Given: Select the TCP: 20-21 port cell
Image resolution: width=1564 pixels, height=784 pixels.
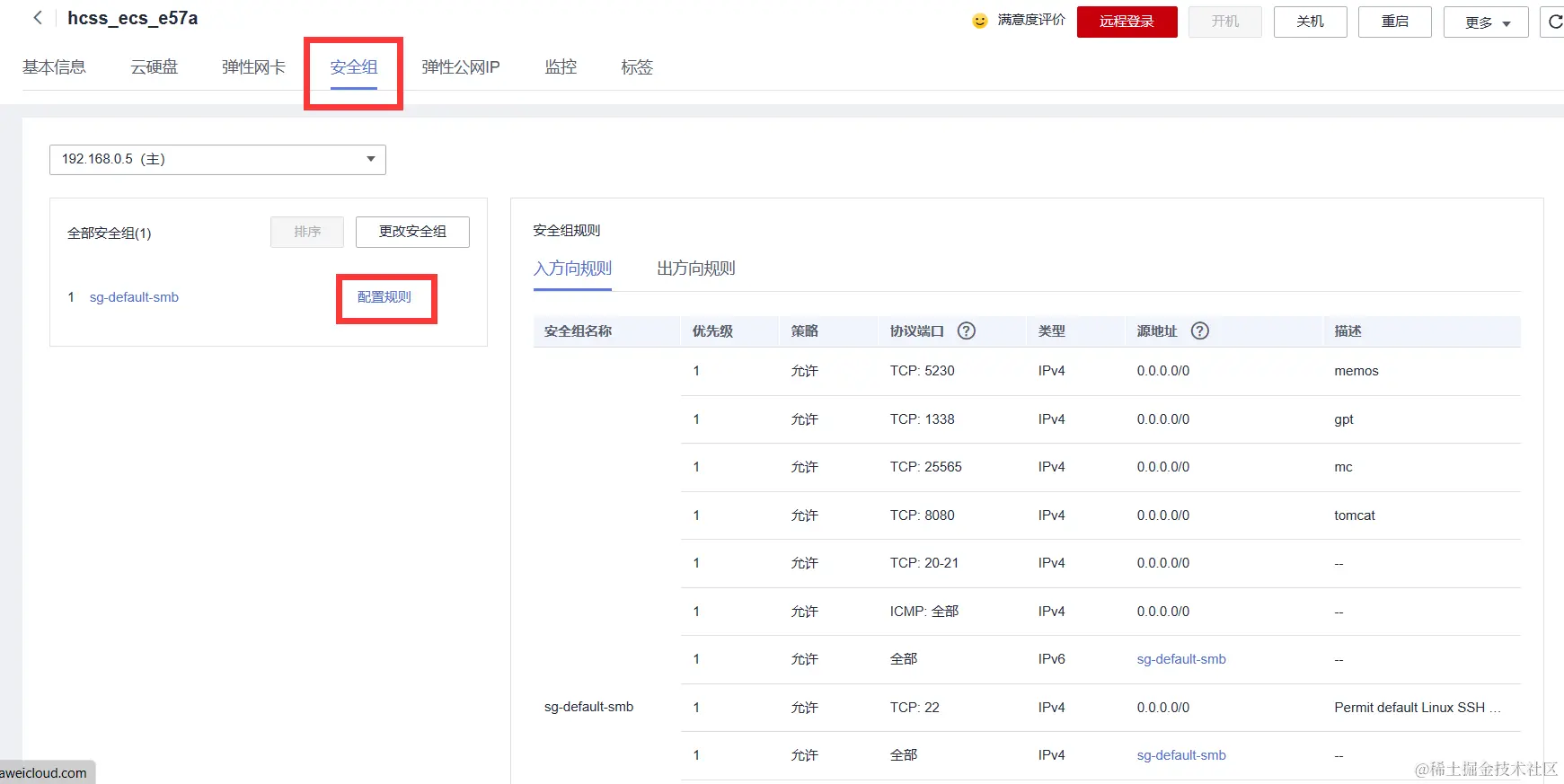Looking at the screenshot, I should coord(924,563).
